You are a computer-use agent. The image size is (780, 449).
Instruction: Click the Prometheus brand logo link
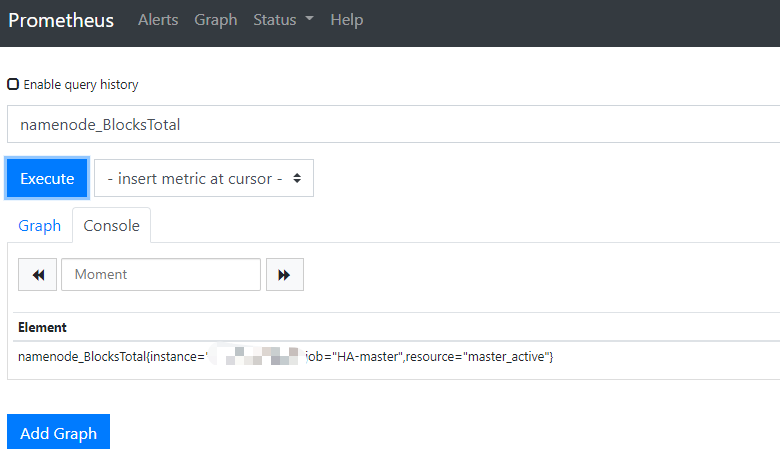(x=61, y=20)
